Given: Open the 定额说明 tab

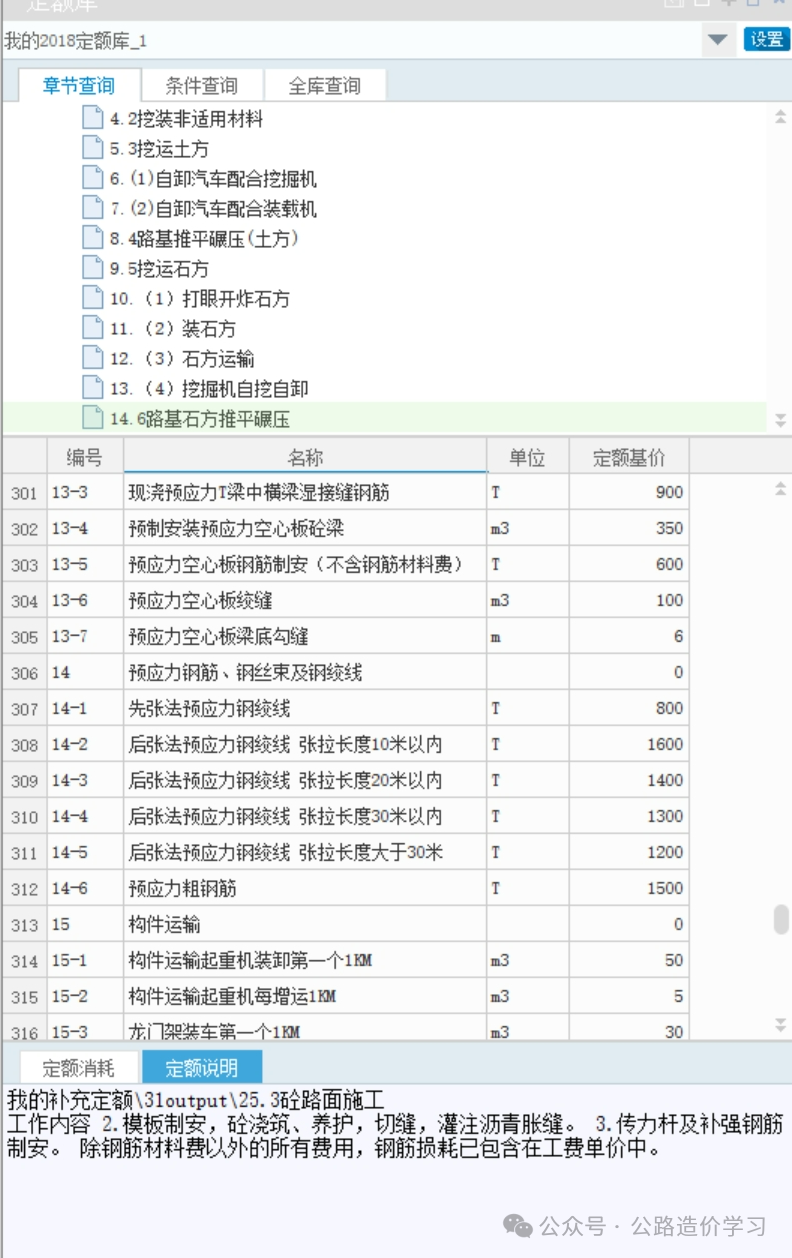Looking at the screenshot, I should pos(202,1067).
